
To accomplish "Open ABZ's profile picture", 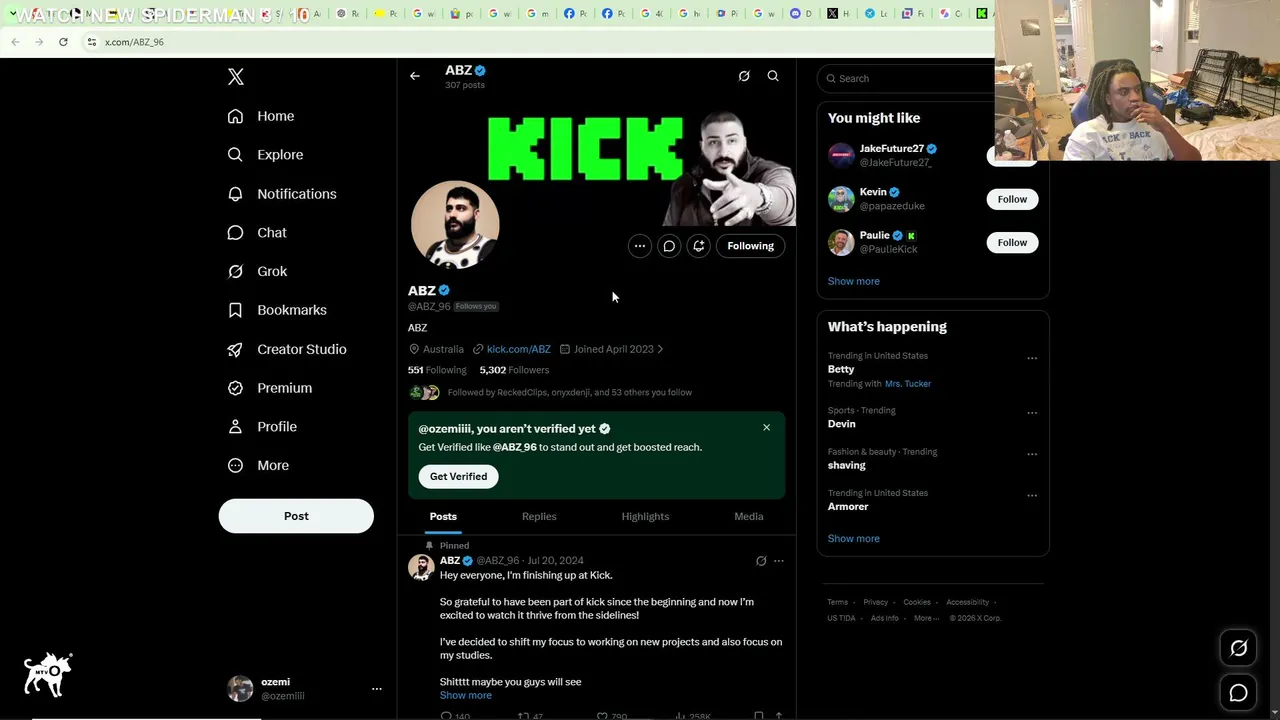I will [455, 225].
